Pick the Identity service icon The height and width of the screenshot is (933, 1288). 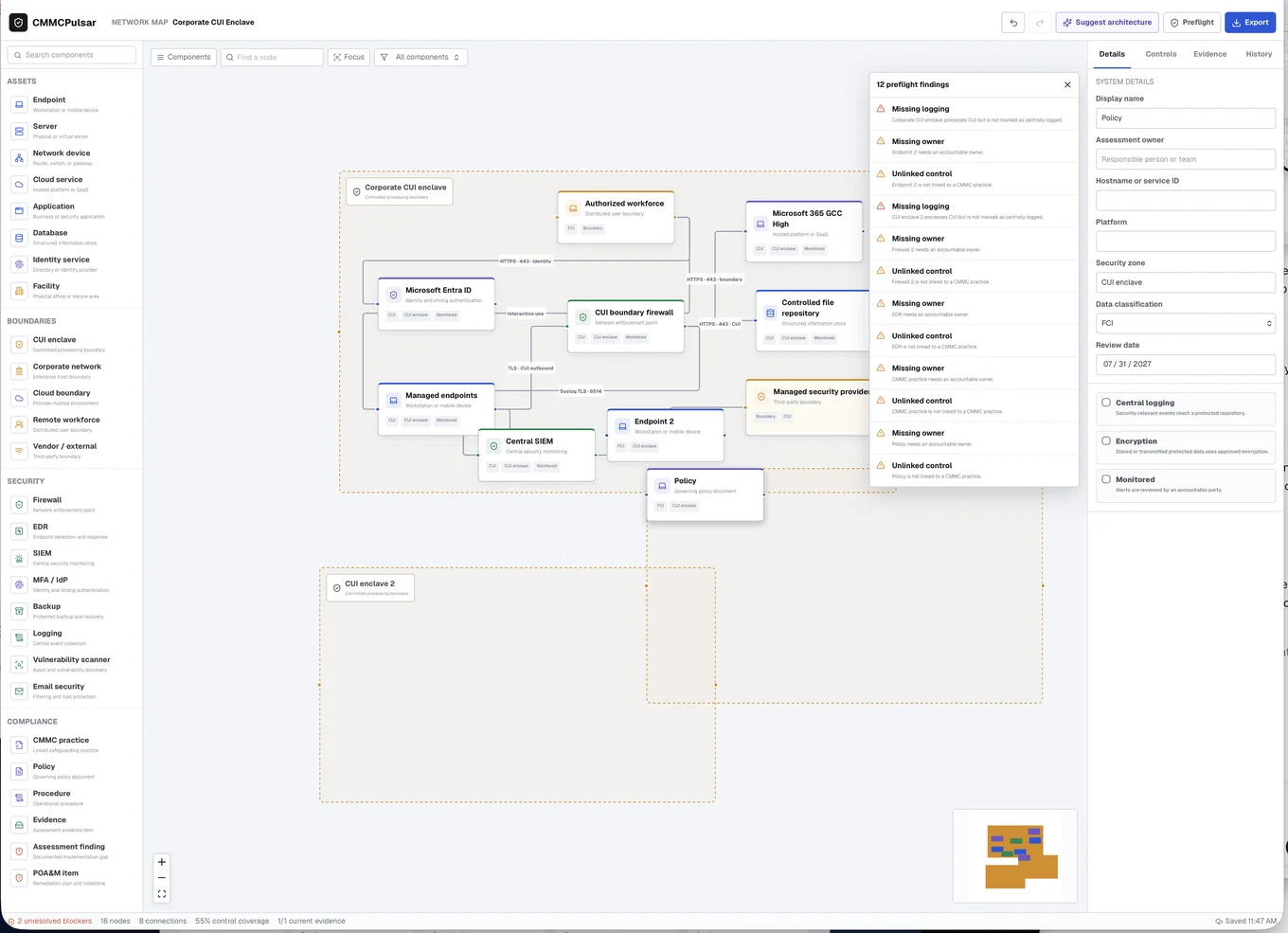(x=19, y=264)
